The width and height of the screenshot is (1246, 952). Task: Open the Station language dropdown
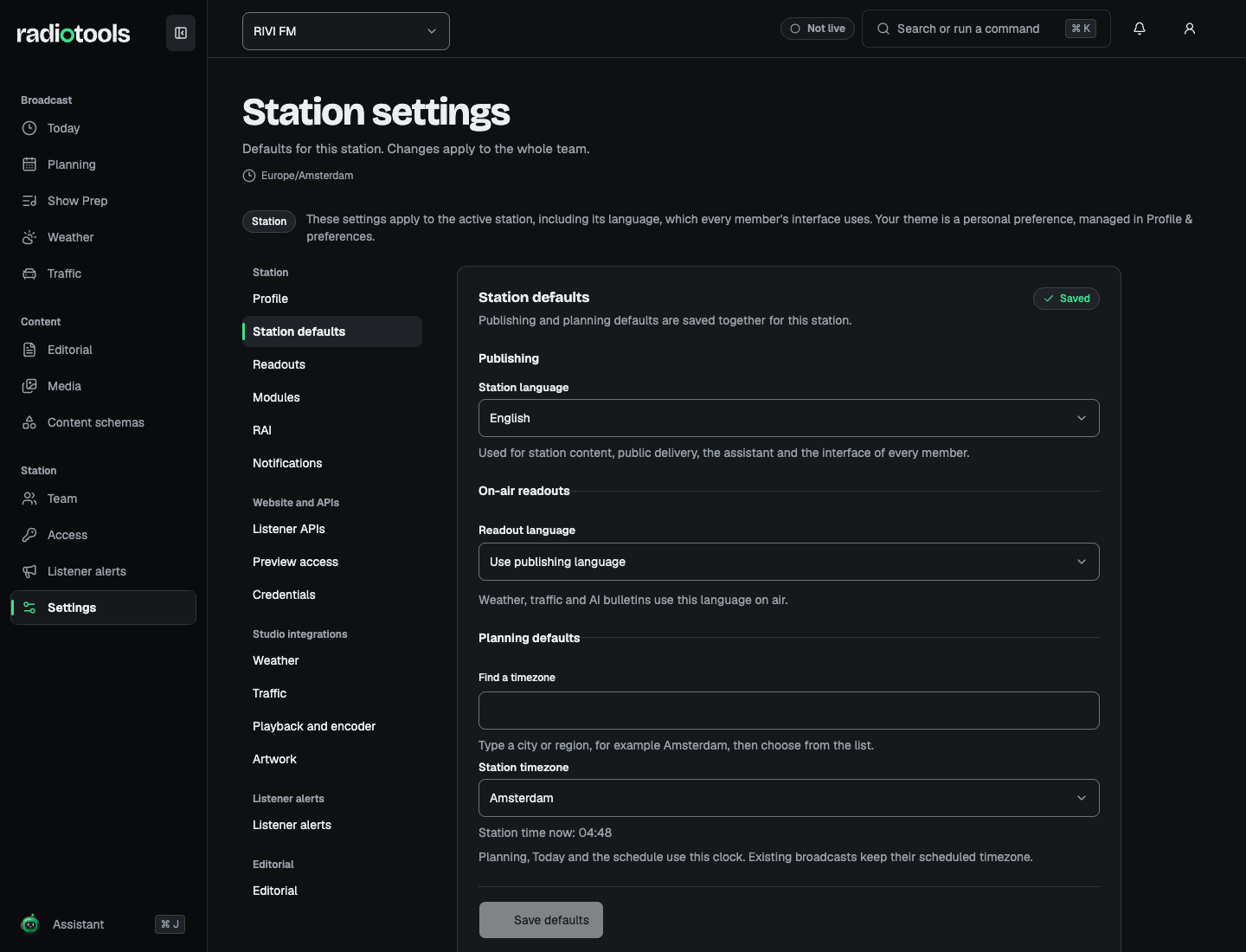coord(789,418)
